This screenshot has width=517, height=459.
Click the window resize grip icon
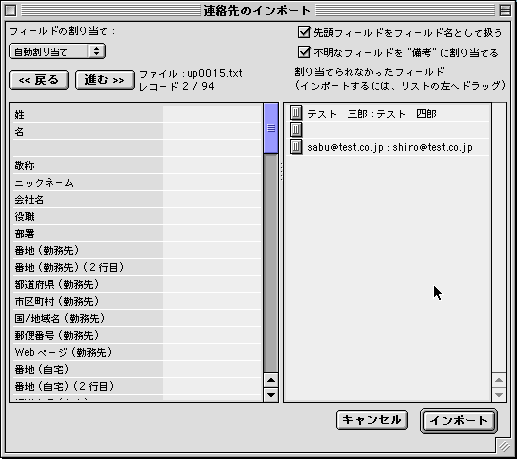pyautogui.click(x=504, y=446)
